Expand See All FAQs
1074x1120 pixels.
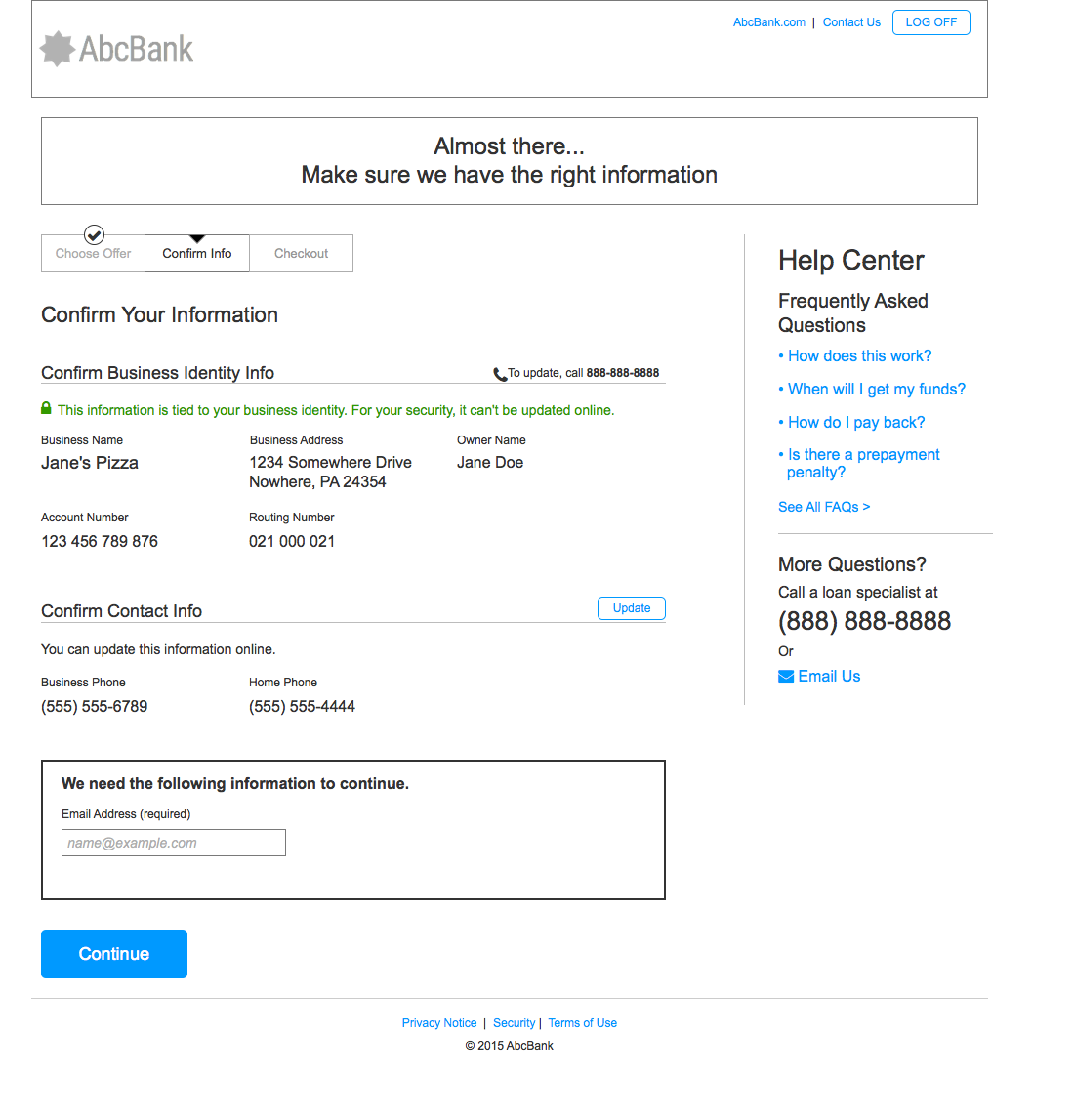click(x=824, y=507)
